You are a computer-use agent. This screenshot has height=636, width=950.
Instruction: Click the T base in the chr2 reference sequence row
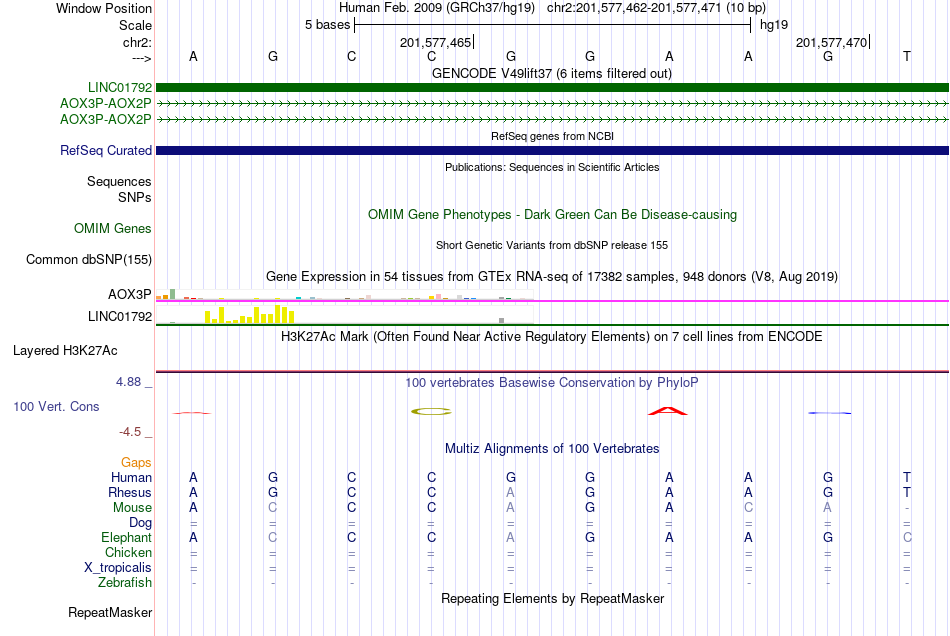[x=906, y=56]
